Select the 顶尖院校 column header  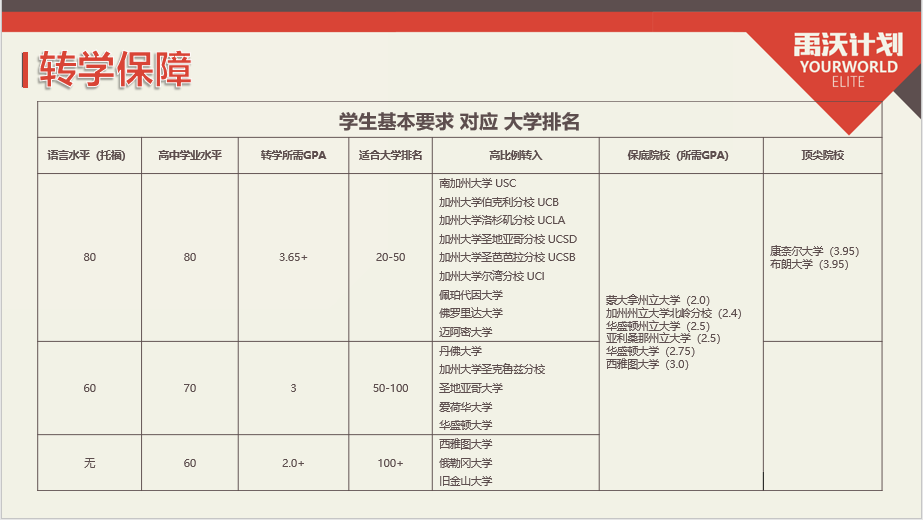822,156
